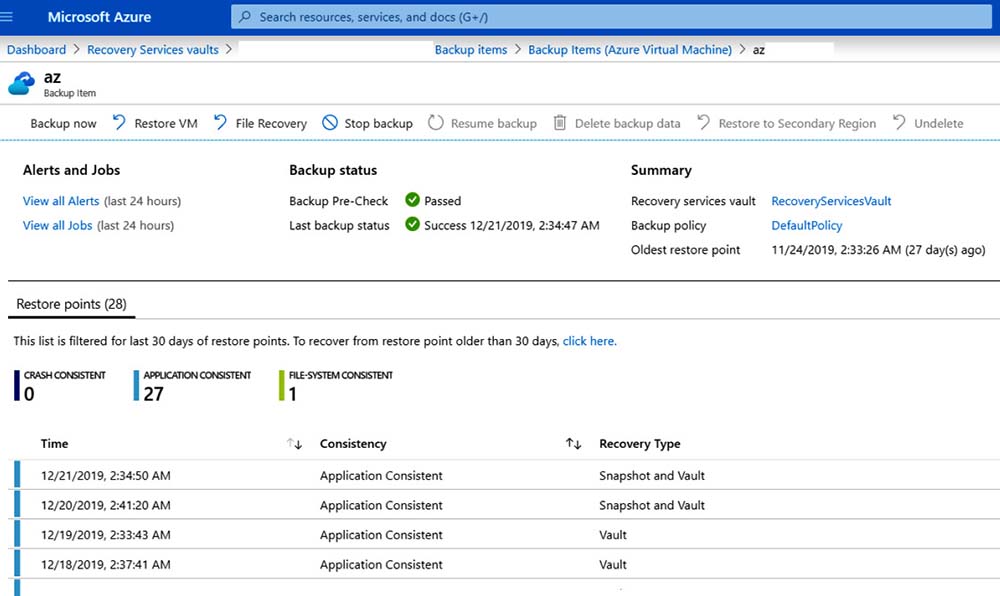1000x596 pixels.
Task: Open View all Jobs link
Action: point(57,225)
